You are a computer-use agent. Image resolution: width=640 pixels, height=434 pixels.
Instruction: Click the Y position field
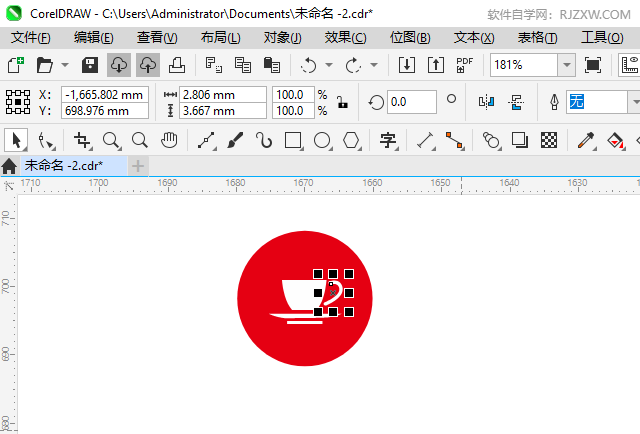(x=105, y=111)
